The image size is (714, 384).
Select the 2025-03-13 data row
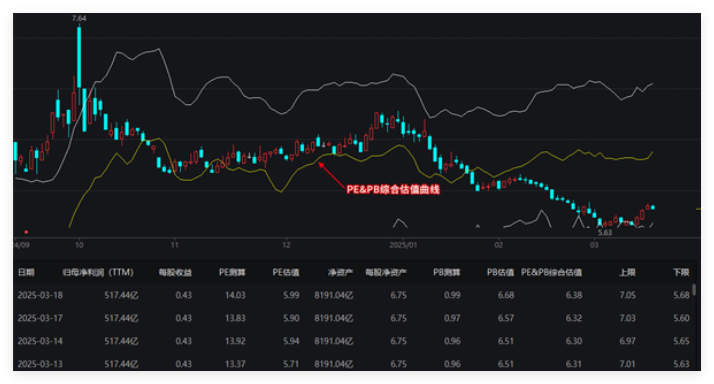click(353, 364)
